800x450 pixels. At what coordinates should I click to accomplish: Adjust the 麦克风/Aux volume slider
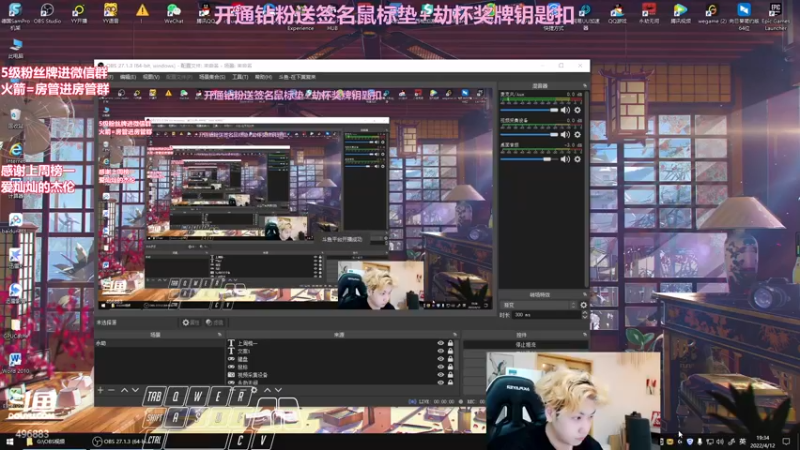click(529, 110)
